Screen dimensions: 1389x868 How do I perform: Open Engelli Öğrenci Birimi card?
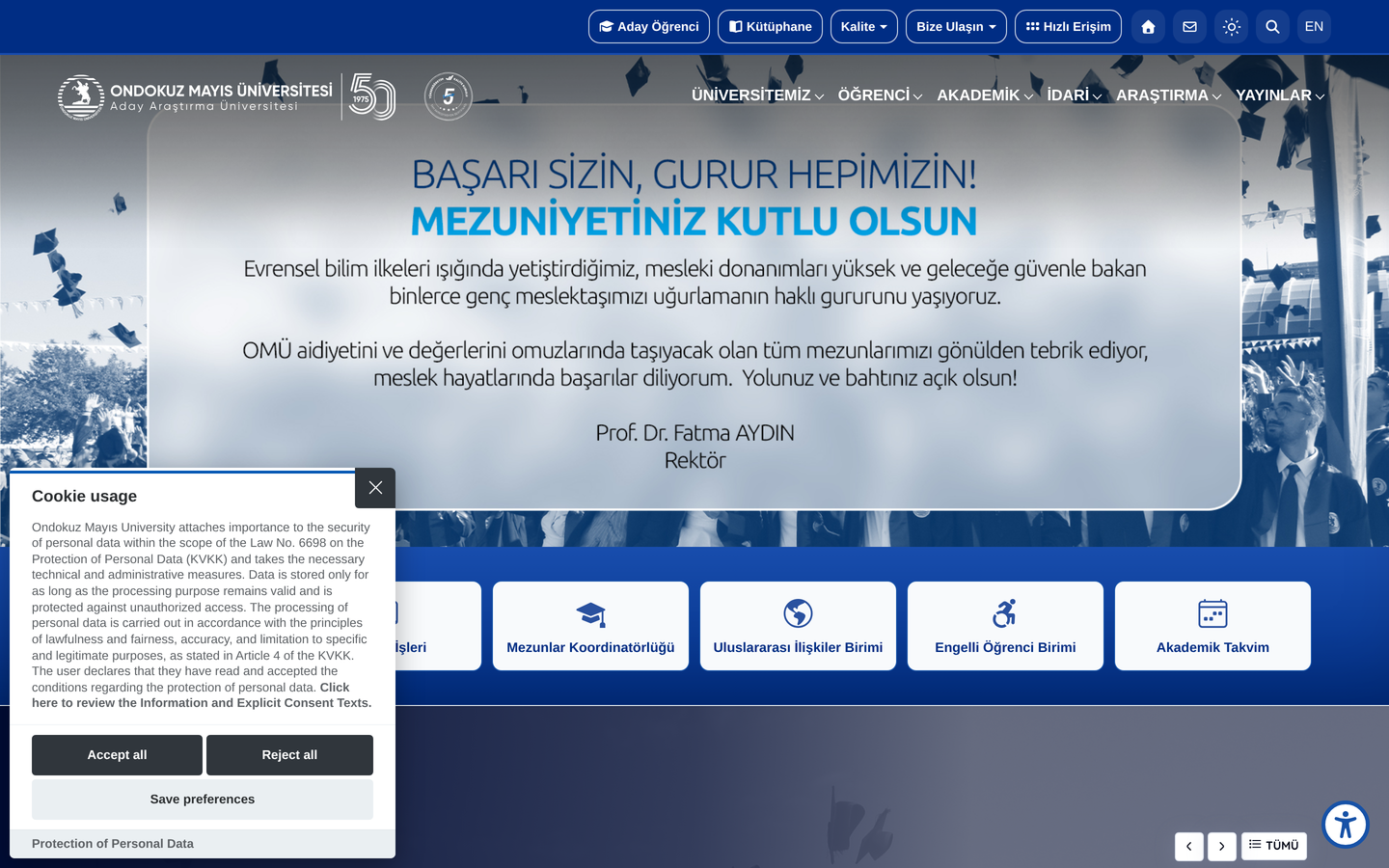click(x=1005, y=626)
